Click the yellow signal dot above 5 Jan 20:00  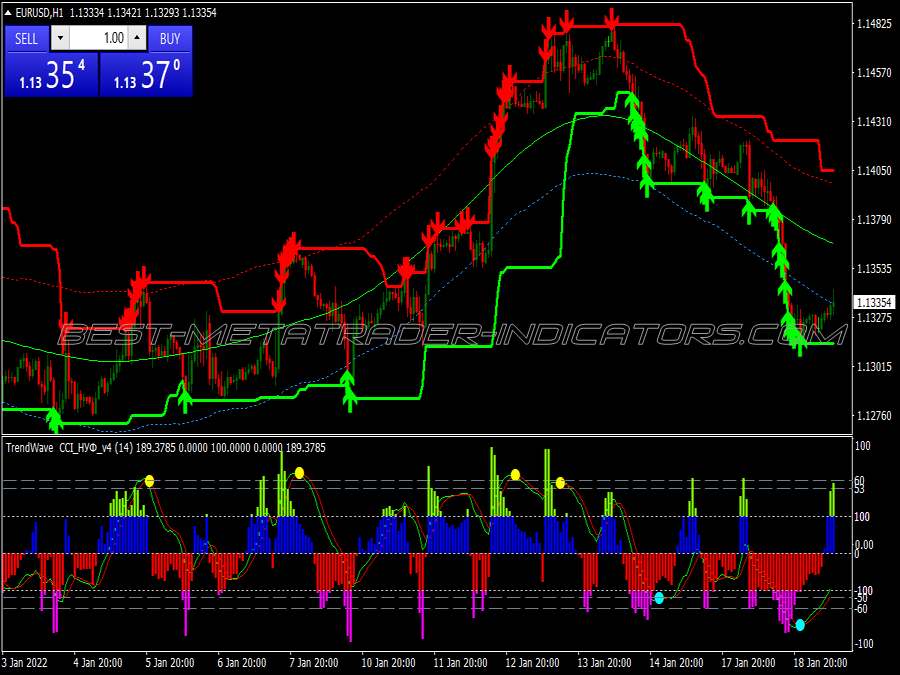click(x=149, y=481)
